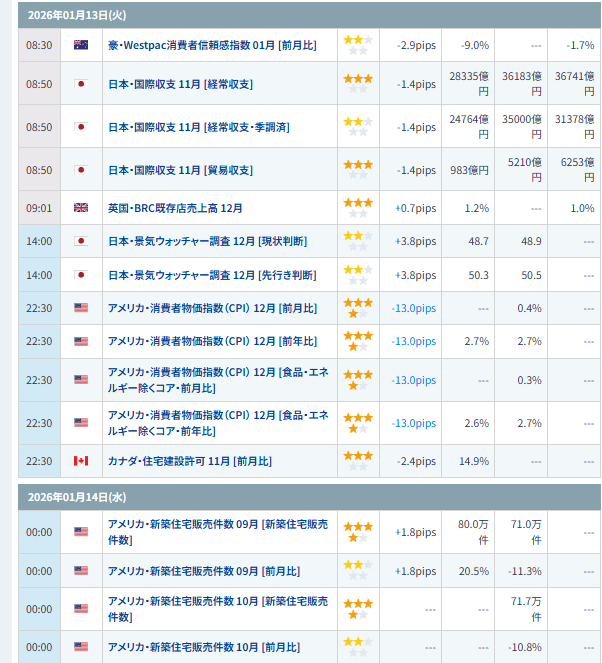
Task: Click the 09:01 time cell
Action: pos(39,208)
